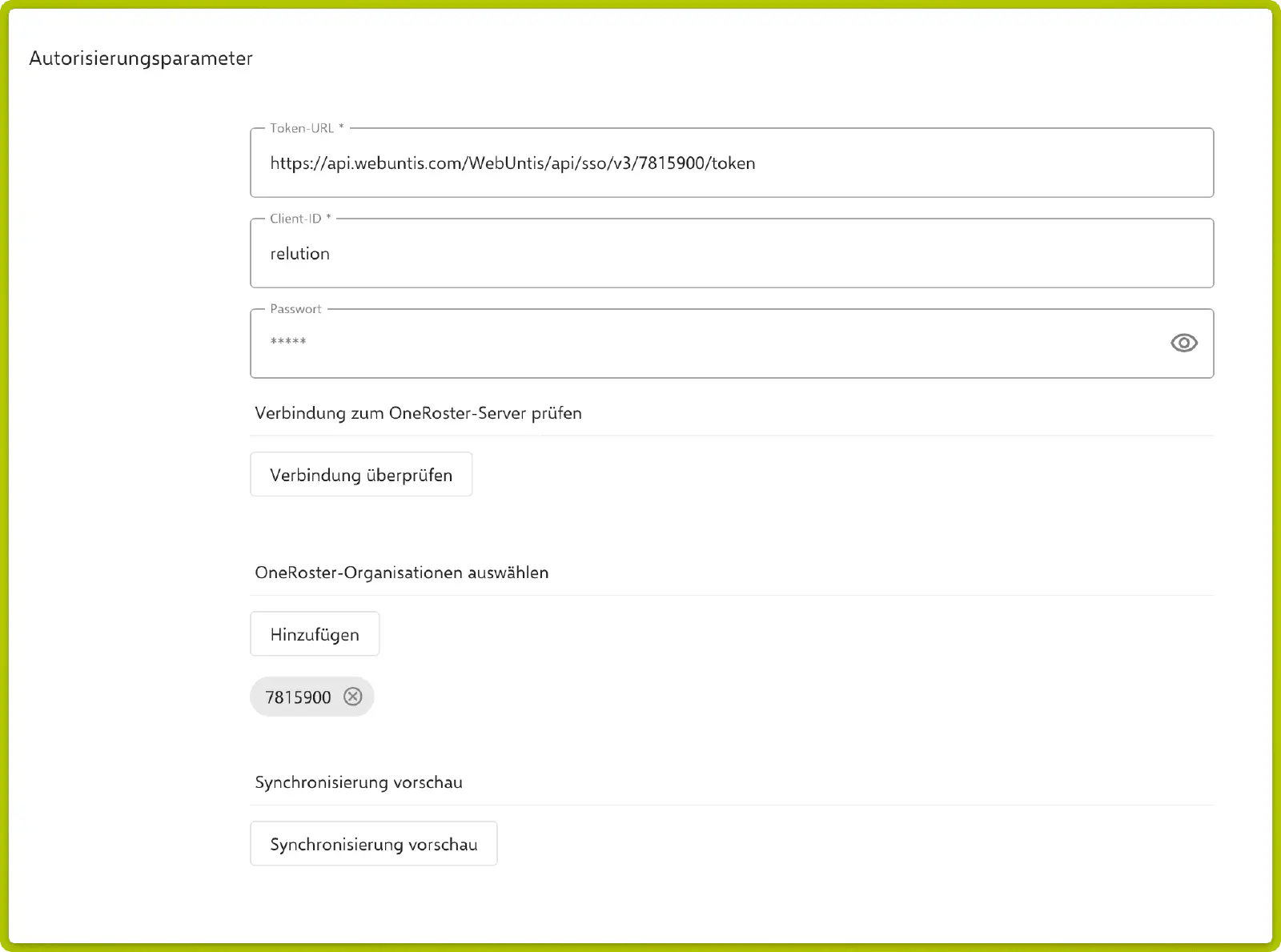Remove the 7815900 organisation chip

point(353,697)
